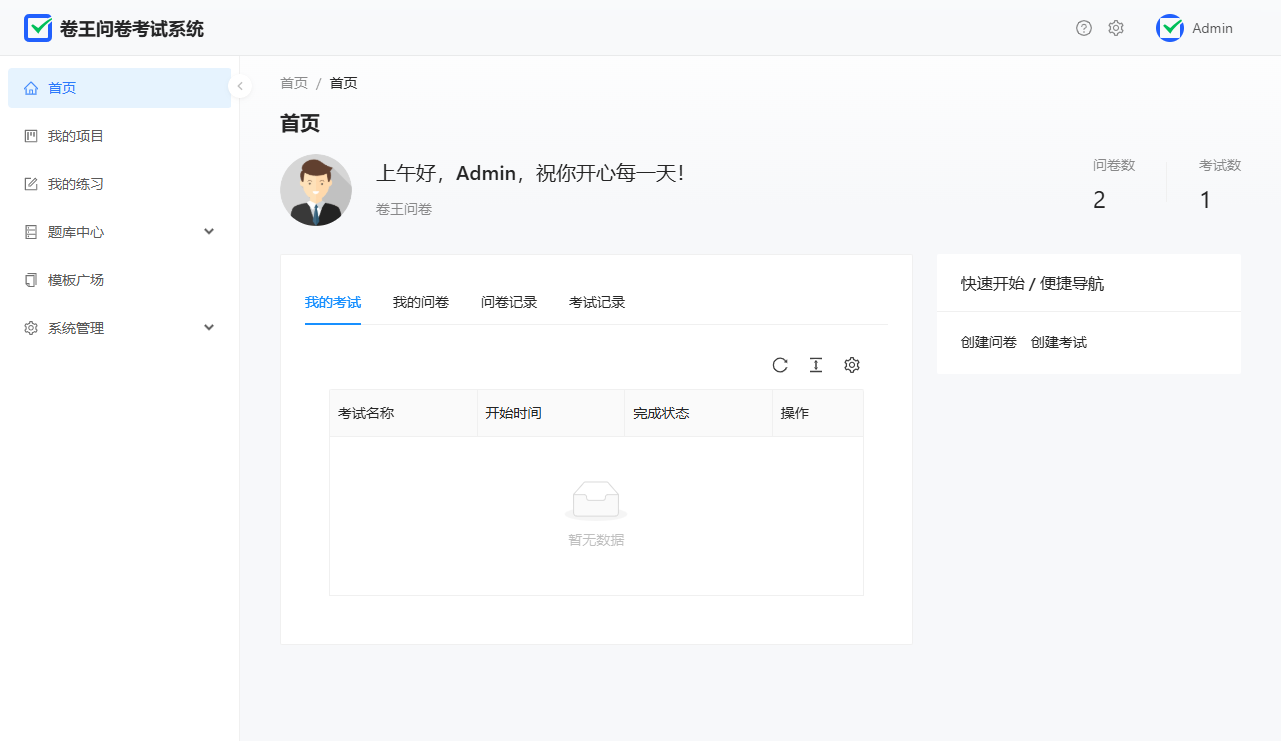Open 我的项目 in the sidebar

[x=120, y=136]
